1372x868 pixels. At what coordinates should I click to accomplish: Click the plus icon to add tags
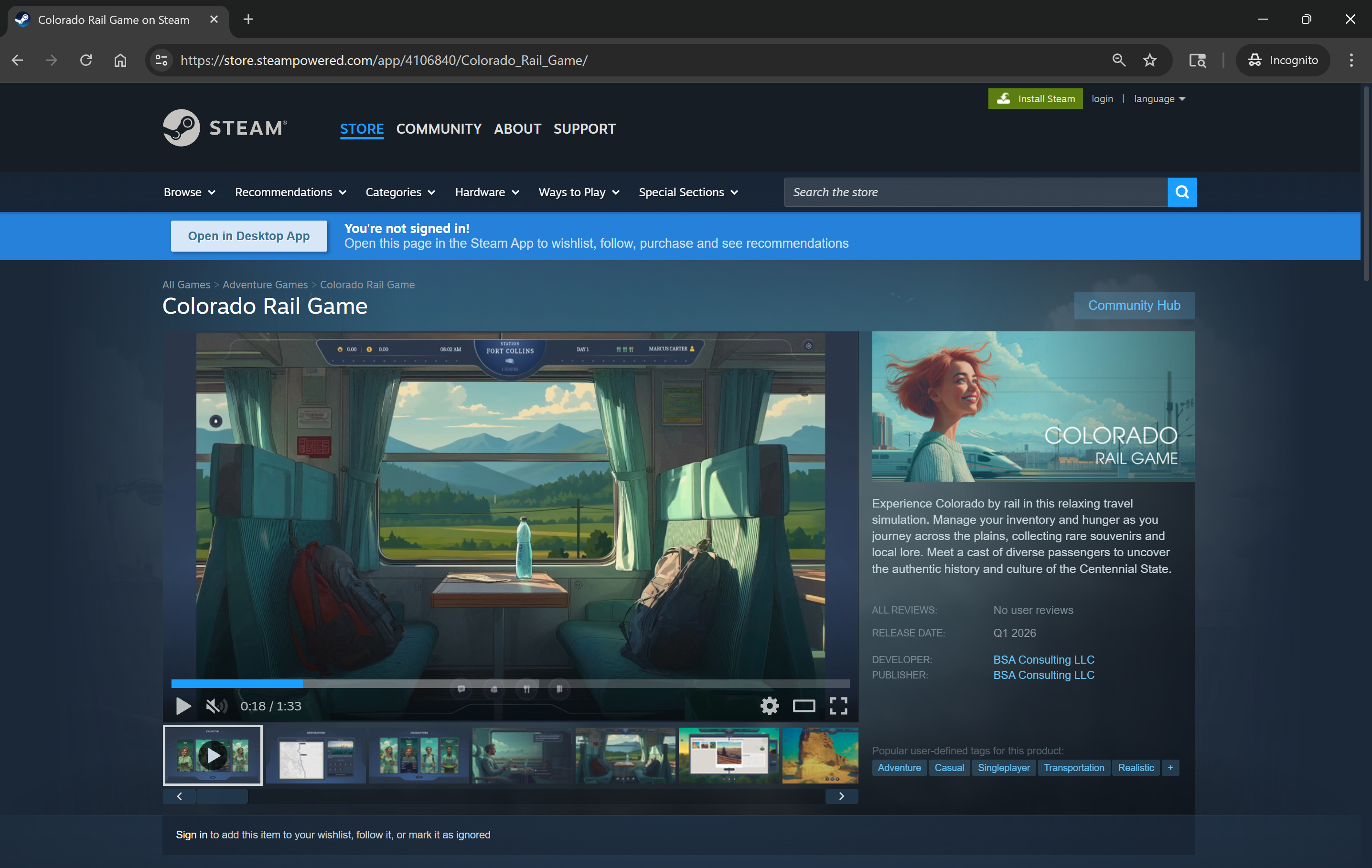click(x=1170, y=768)
